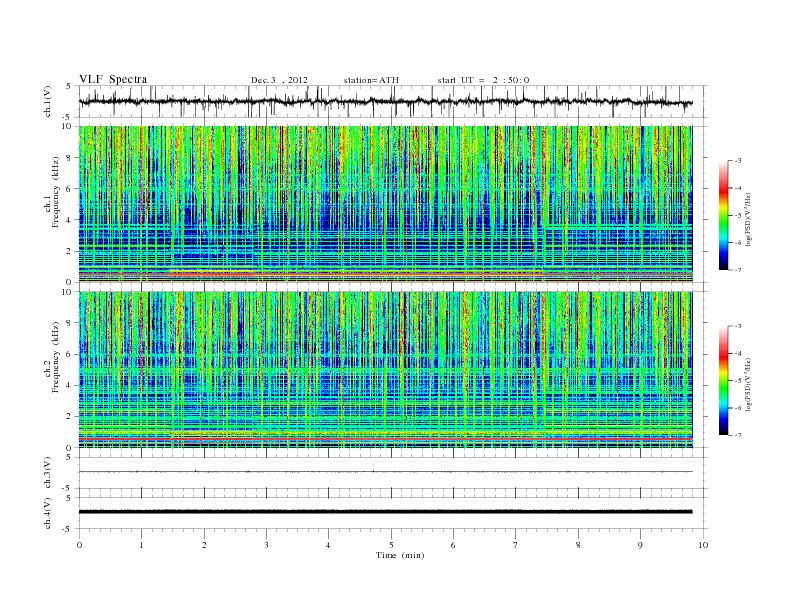The height and width of the screenshot is (612, 792).
Task: Click time axis tick label "0"
Action: coord(79,545)
